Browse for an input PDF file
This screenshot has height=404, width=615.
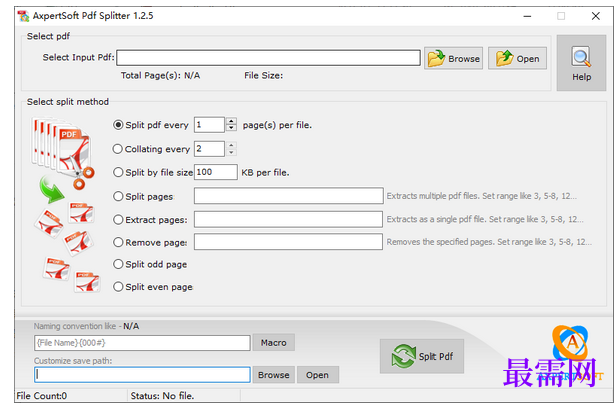[453, 58]
